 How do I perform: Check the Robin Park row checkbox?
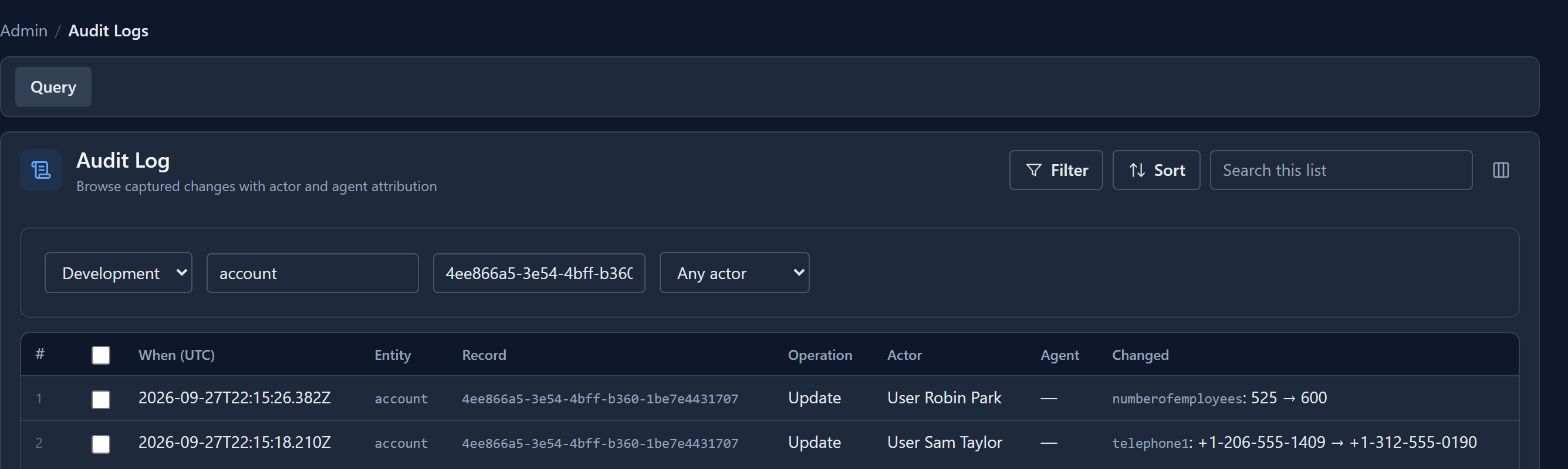pos(100,400)
